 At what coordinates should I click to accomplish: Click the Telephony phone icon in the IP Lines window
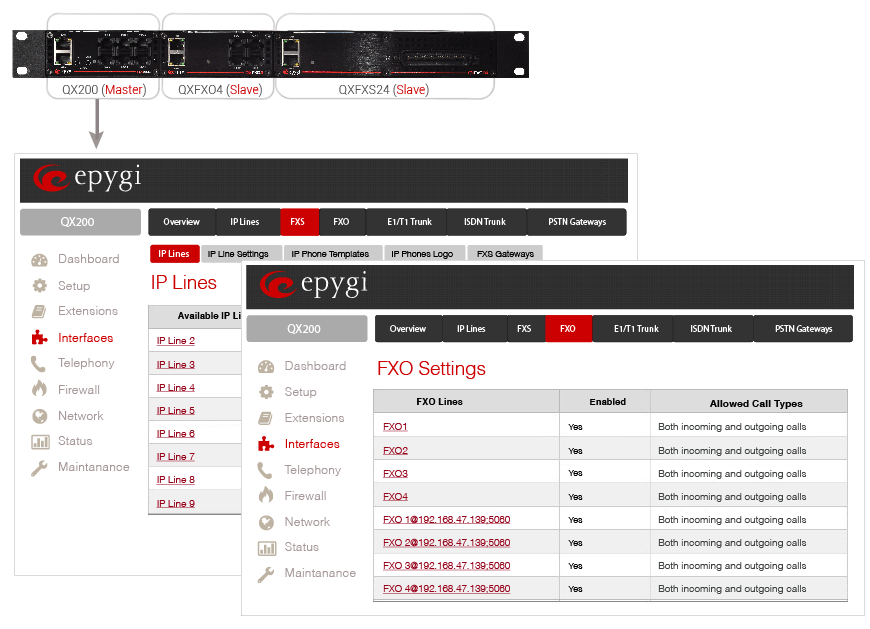point(39,364)
